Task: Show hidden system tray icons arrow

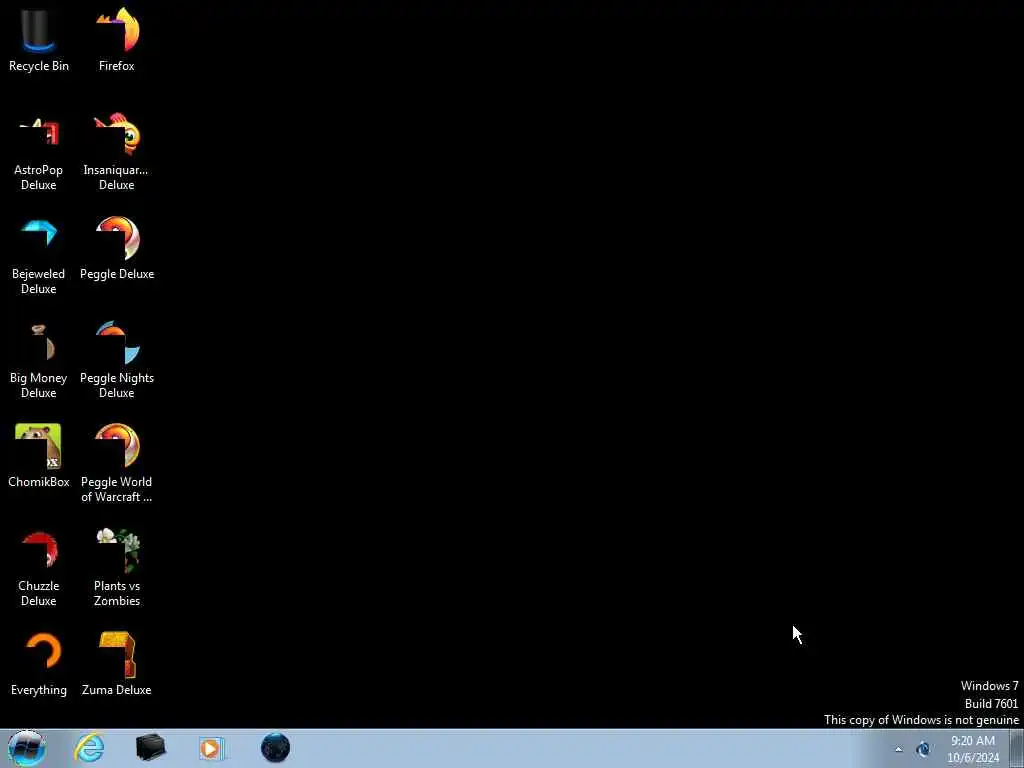Action: click(898, 749)
